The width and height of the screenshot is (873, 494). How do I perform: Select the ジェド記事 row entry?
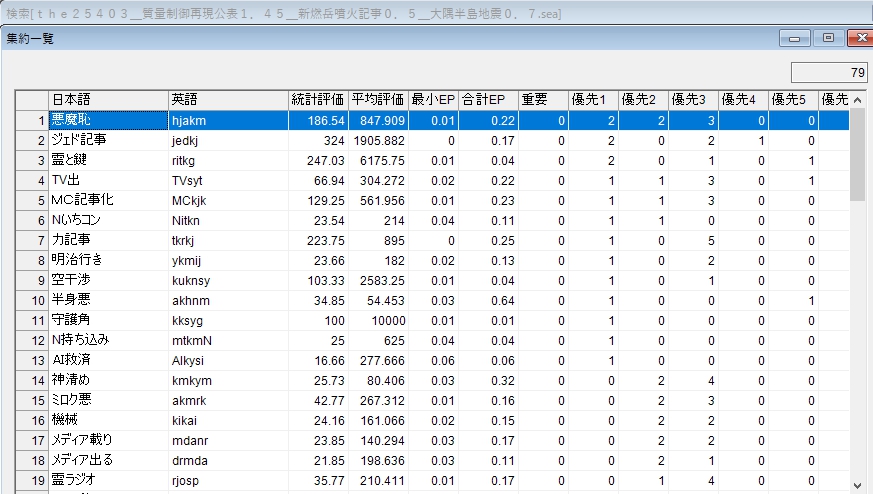tap(108, 140)
